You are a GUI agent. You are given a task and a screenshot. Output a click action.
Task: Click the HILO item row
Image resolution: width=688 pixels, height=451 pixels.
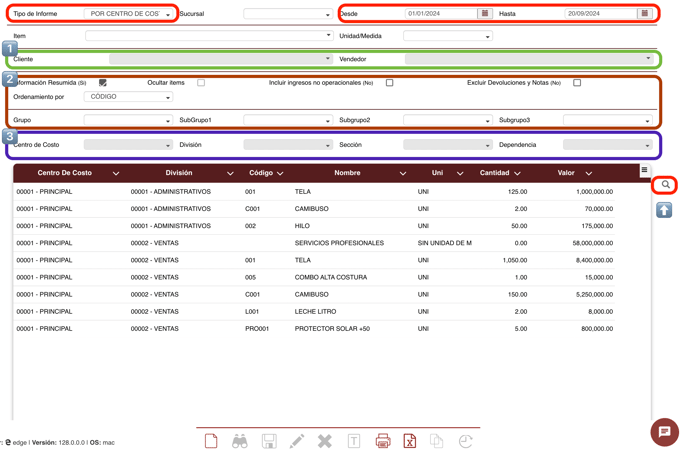314,226
